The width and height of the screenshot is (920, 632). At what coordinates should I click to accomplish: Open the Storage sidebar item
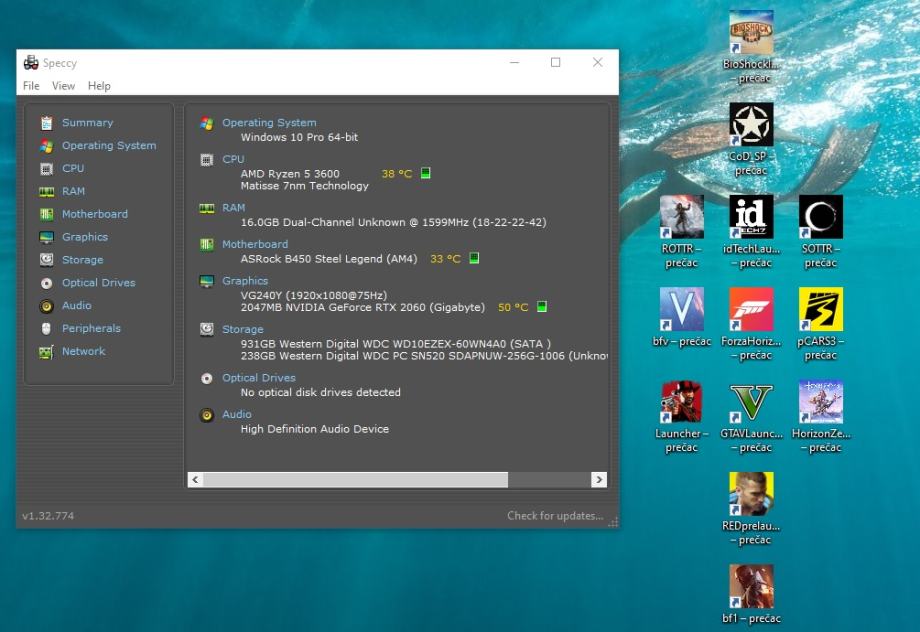[x=82, y=260]
